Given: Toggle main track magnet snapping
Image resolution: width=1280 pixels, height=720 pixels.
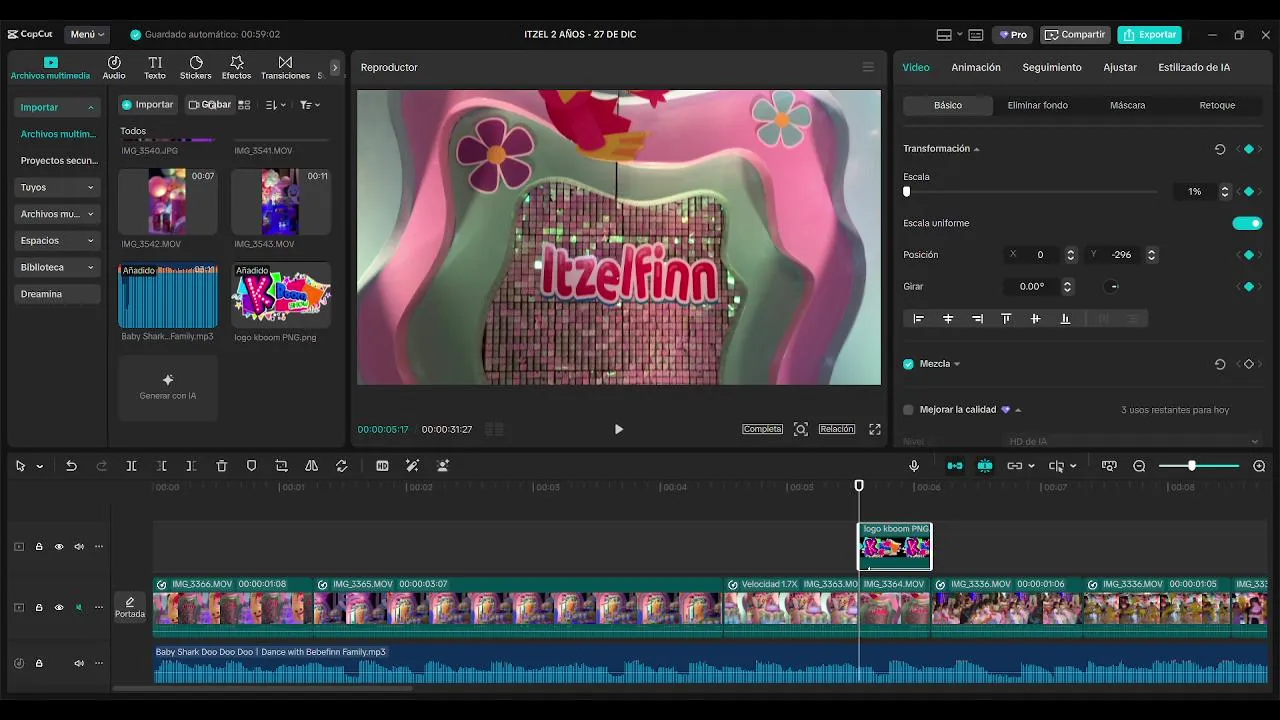Looking at the screenshot, I should pos(955,466).
